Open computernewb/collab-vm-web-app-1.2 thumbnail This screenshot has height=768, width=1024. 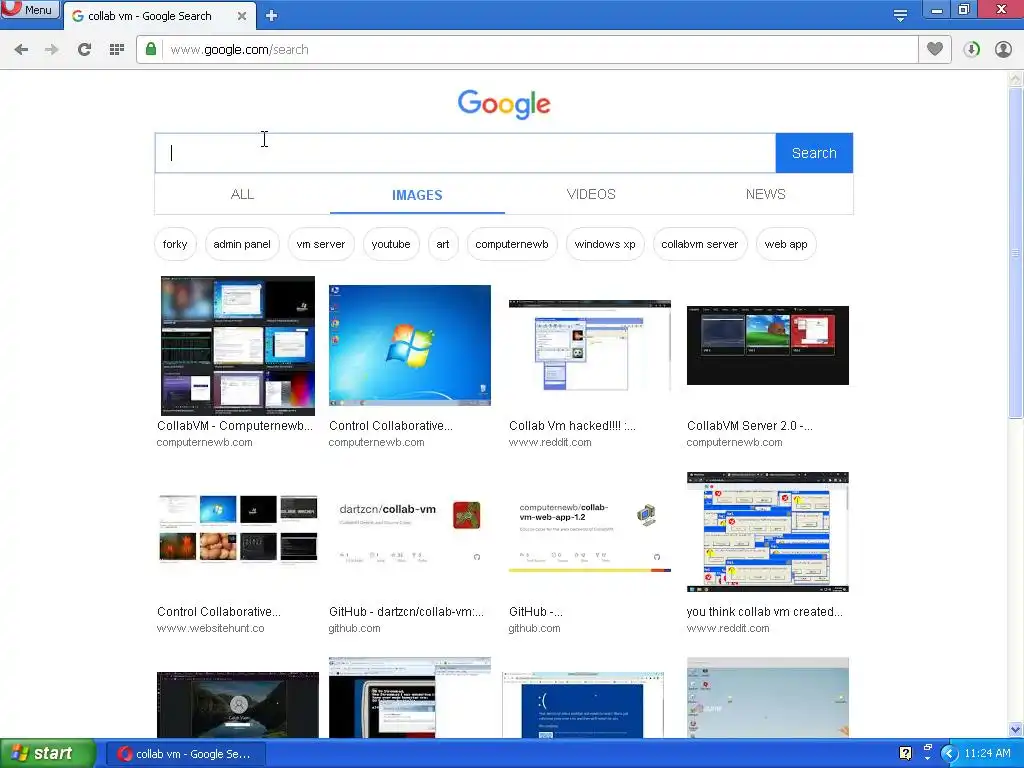(590, 532)
